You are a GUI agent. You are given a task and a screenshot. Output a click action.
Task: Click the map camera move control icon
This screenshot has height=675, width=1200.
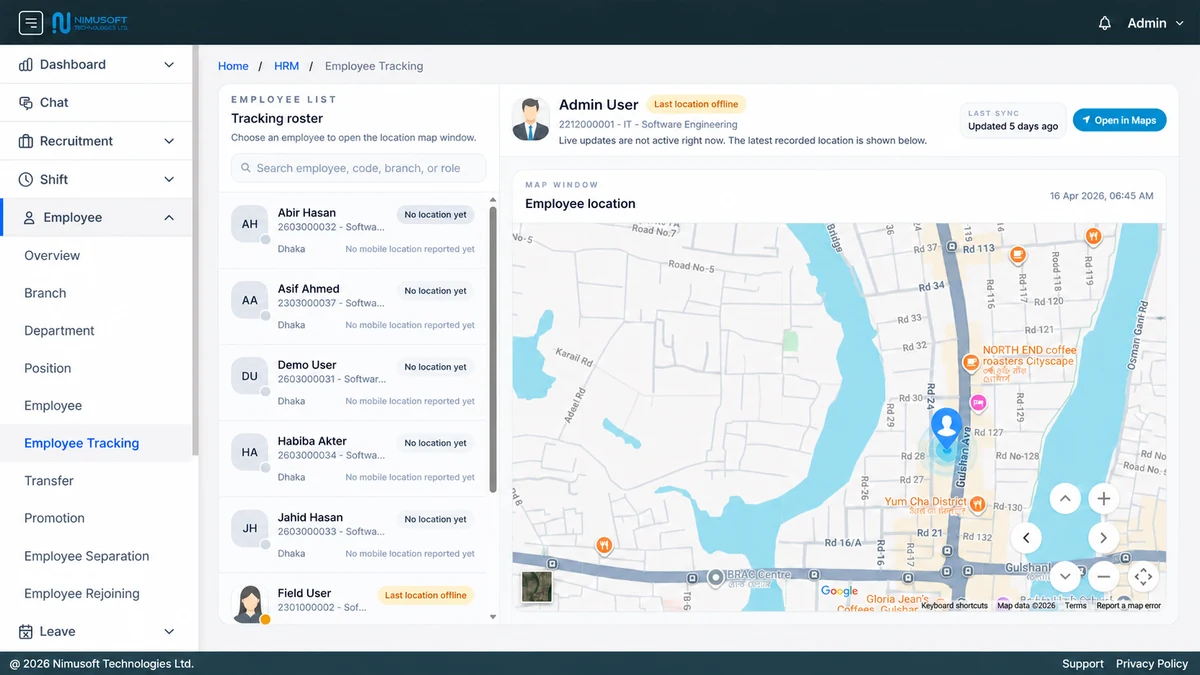click(x=1143, y=576)
